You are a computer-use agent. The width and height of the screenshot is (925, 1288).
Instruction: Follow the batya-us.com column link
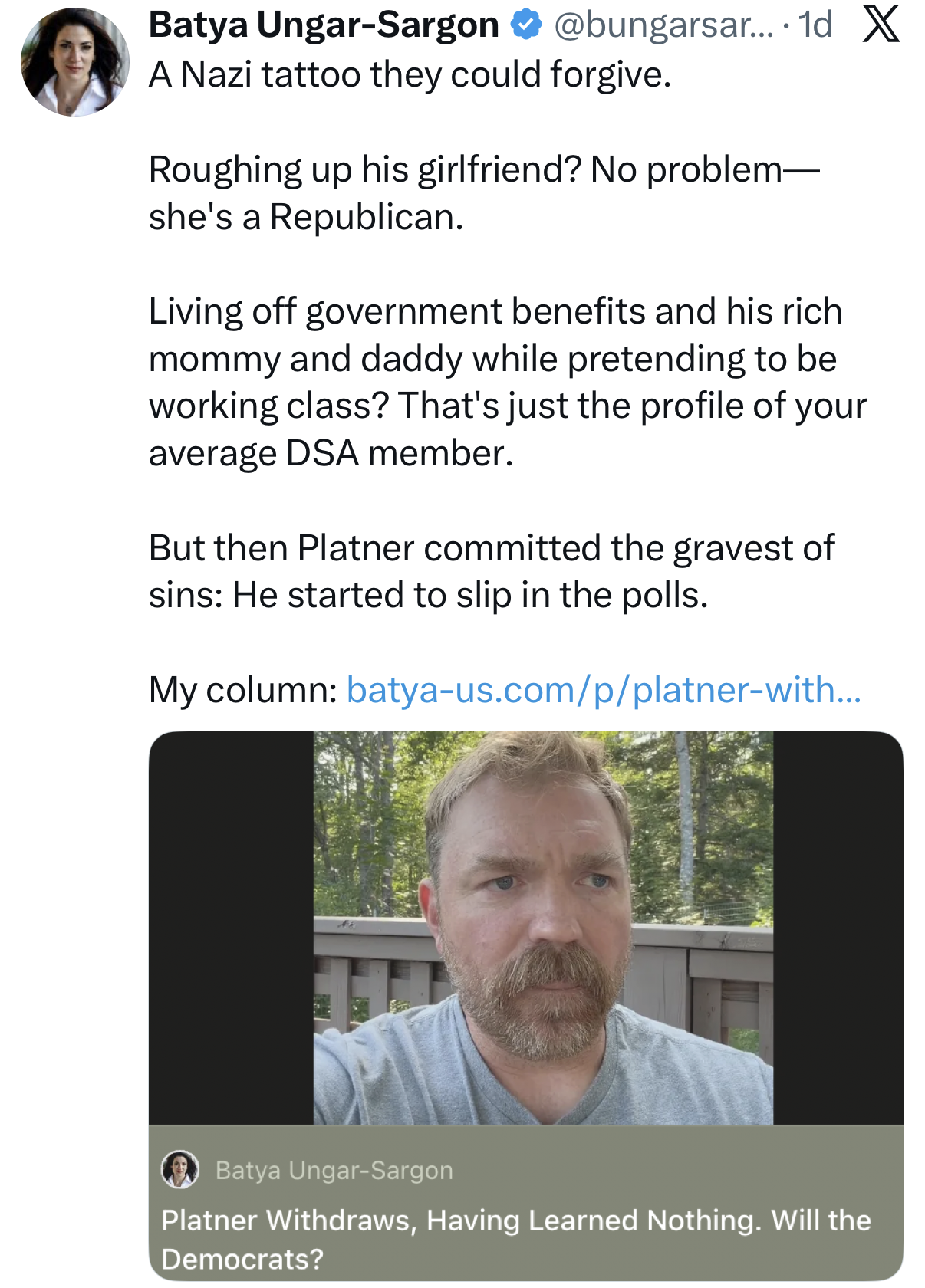coord(604,689)
